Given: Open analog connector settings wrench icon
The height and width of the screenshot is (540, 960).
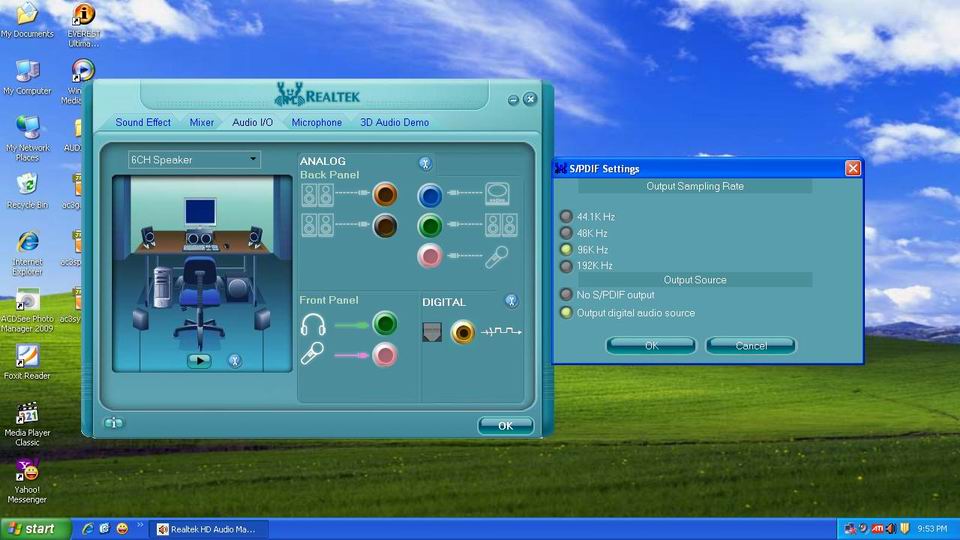Looking at the screenshot, I should [x=426, y=163].
